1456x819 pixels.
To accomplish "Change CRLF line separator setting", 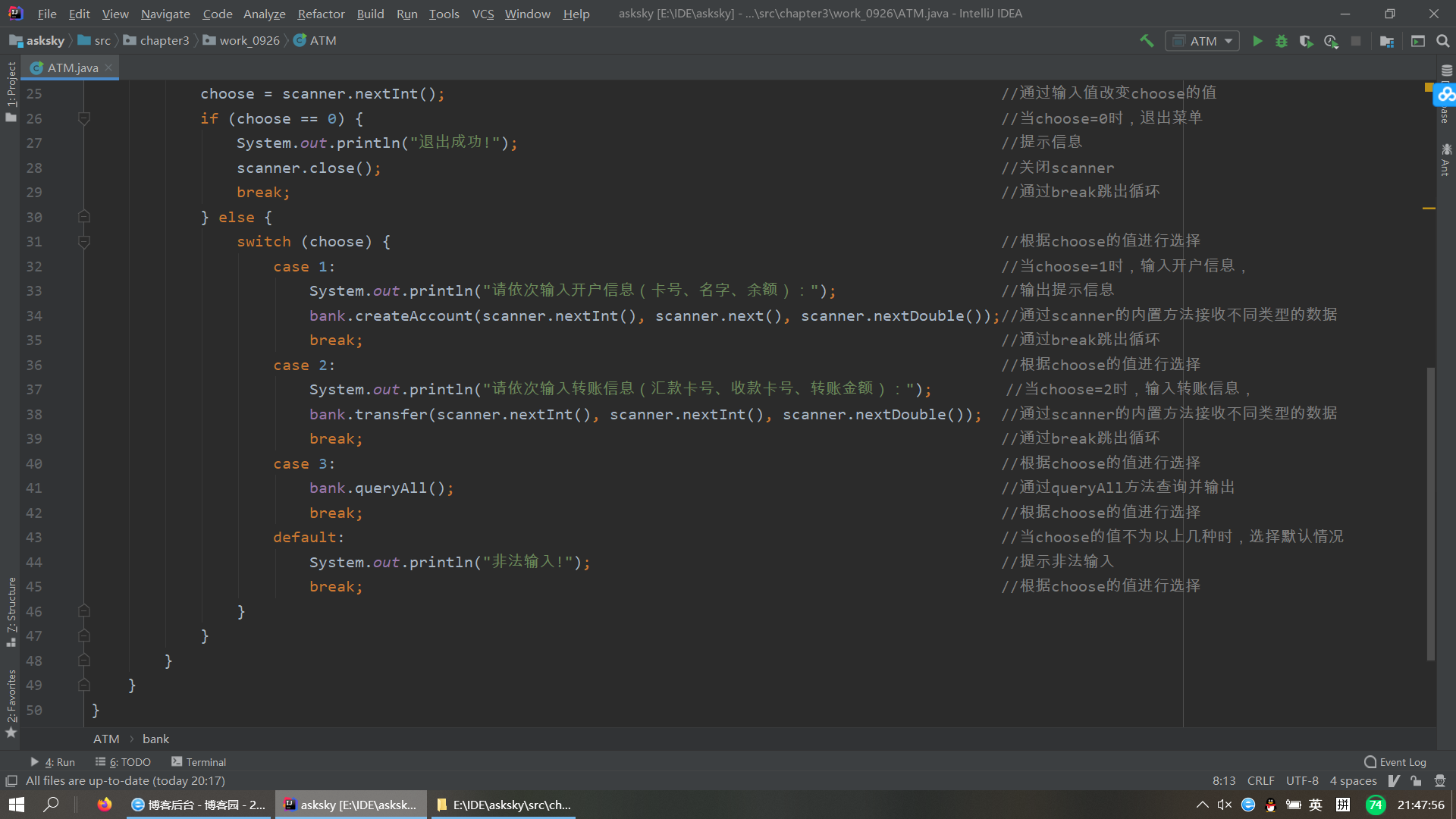I will click(x=1260, y=780).
